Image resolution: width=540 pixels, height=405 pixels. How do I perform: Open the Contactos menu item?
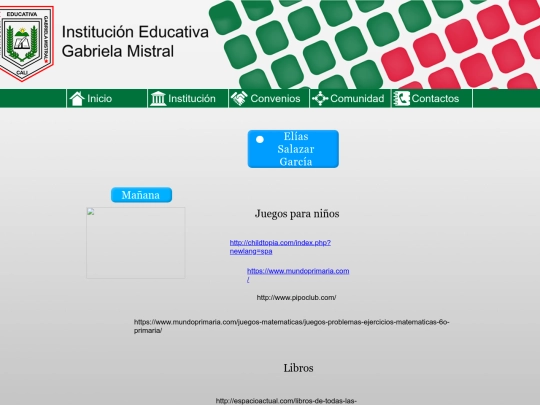coord(432,98)
